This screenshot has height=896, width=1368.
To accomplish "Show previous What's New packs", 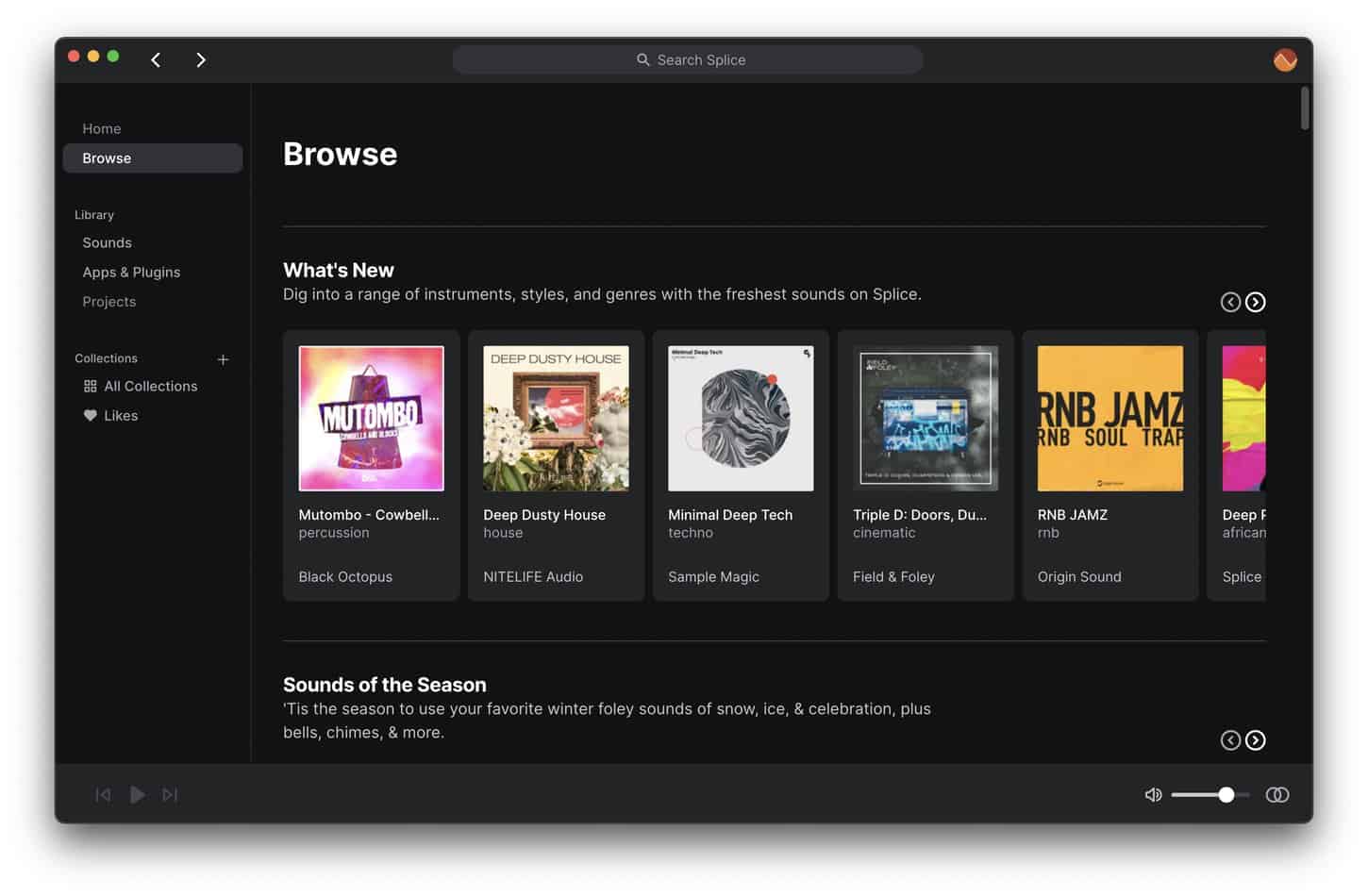I will tap(1230, 302).
